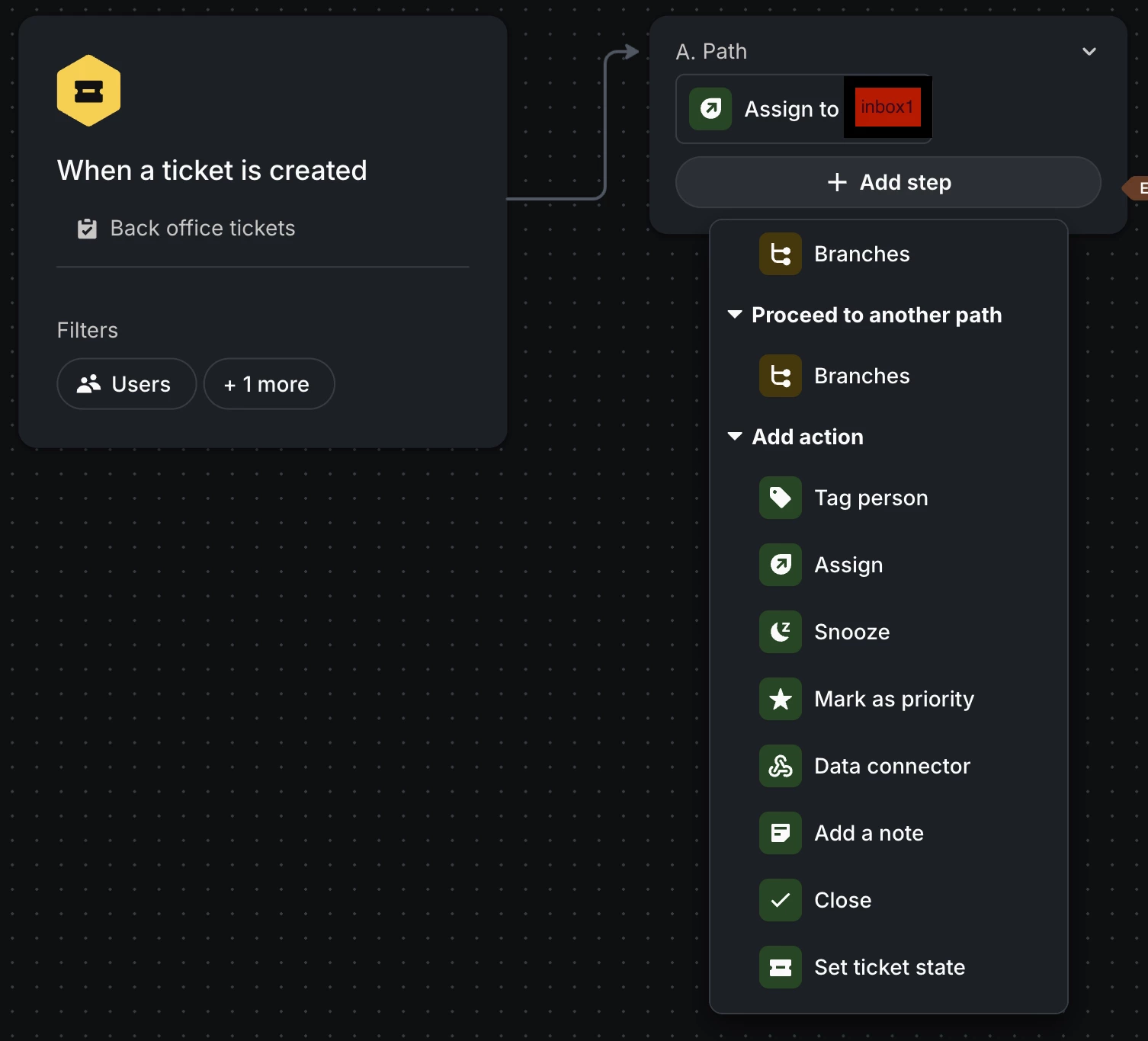Click the green Assign to step icon
The width and height of the screenshot is (1148, 1041).
[x=710, y=109]
